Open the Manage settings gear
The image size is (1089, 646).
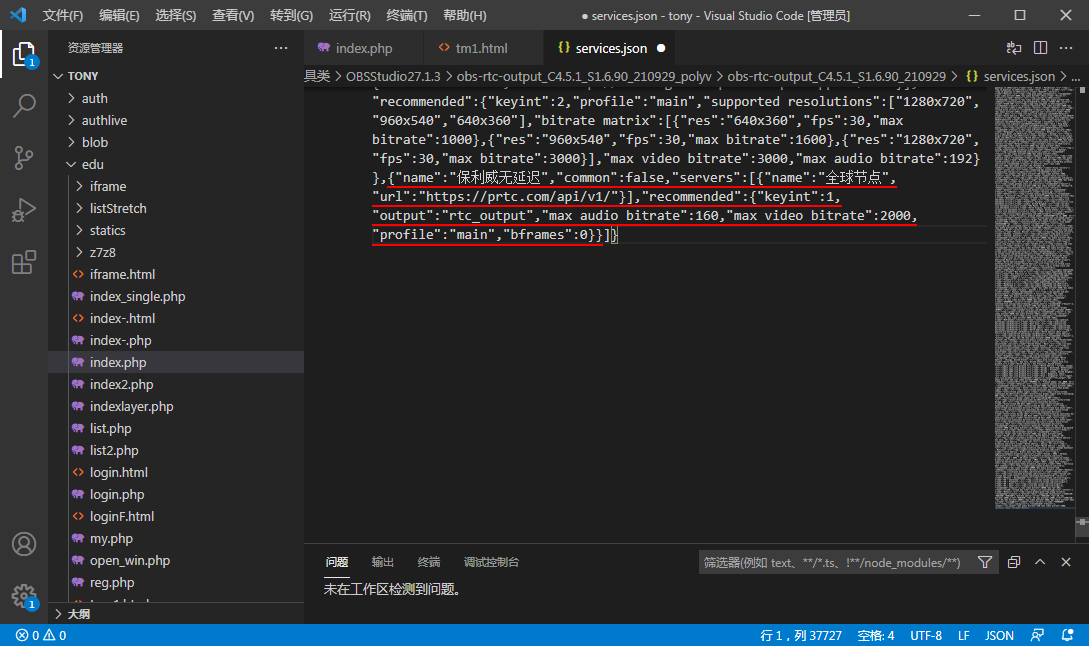pos(24,596)
